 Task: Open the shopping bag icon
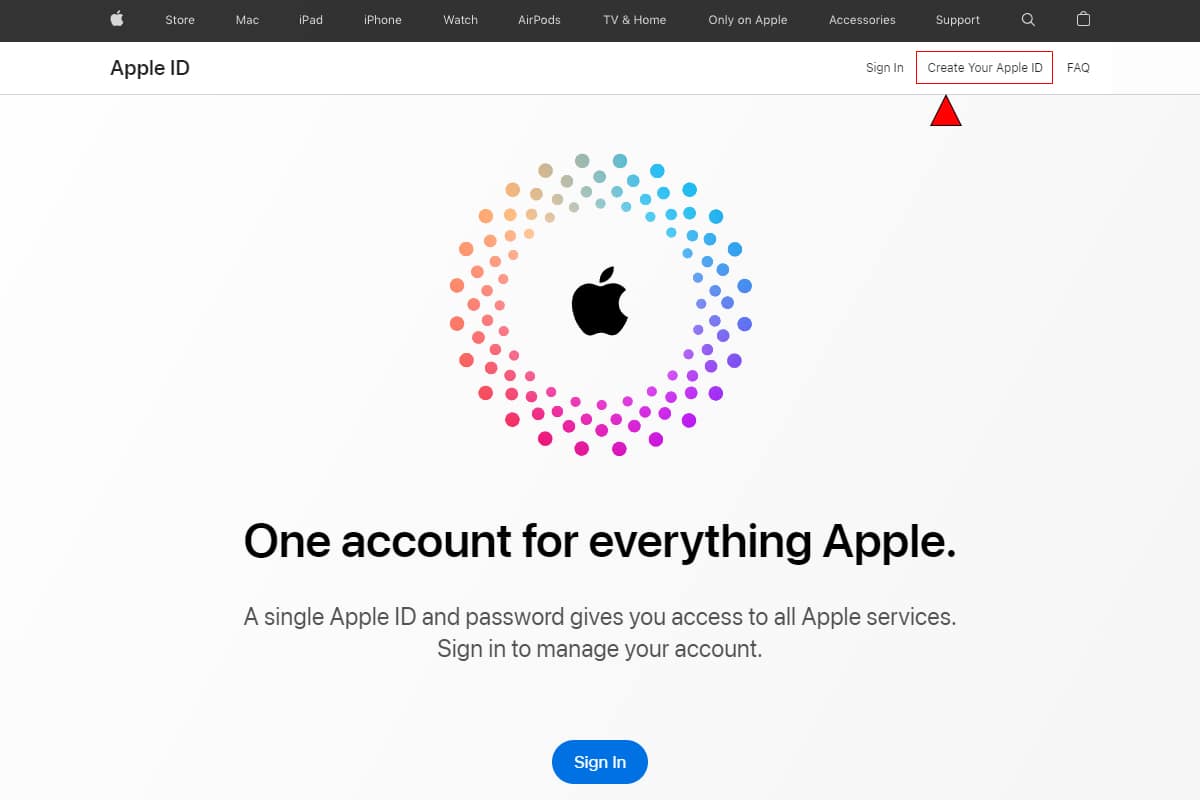(x=1083, y=19)
